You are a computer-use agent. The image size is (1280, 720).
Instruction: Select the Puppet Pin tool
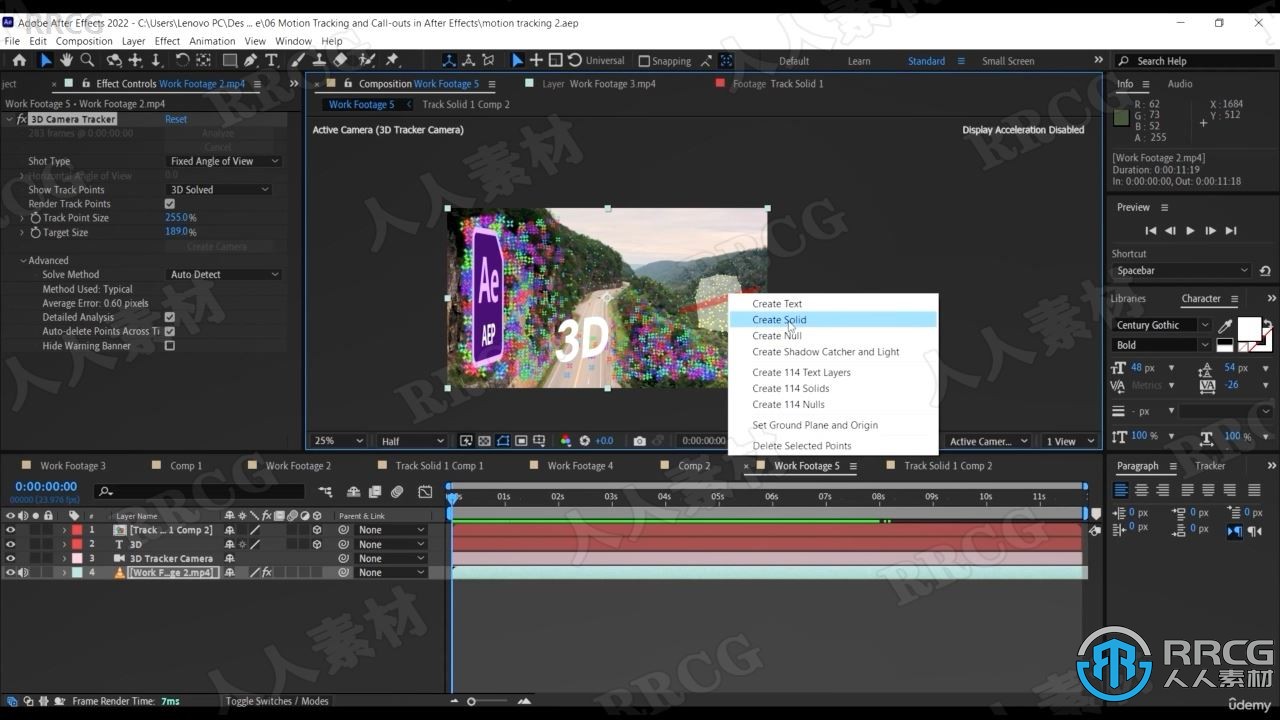[392, 60]
